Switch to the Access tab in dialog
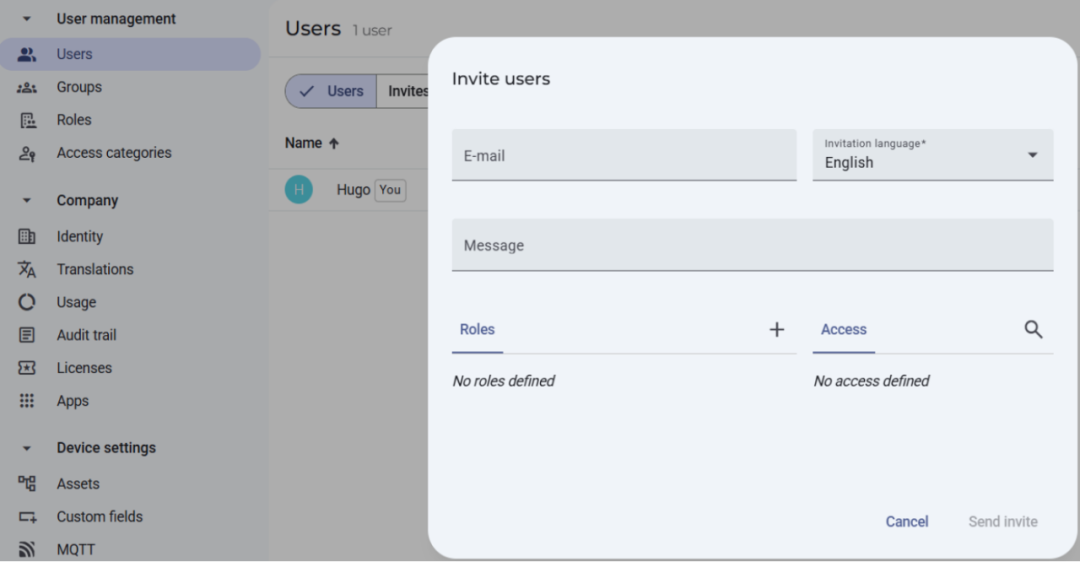This screenshot has height=562, width=1080. click(843, 330)
